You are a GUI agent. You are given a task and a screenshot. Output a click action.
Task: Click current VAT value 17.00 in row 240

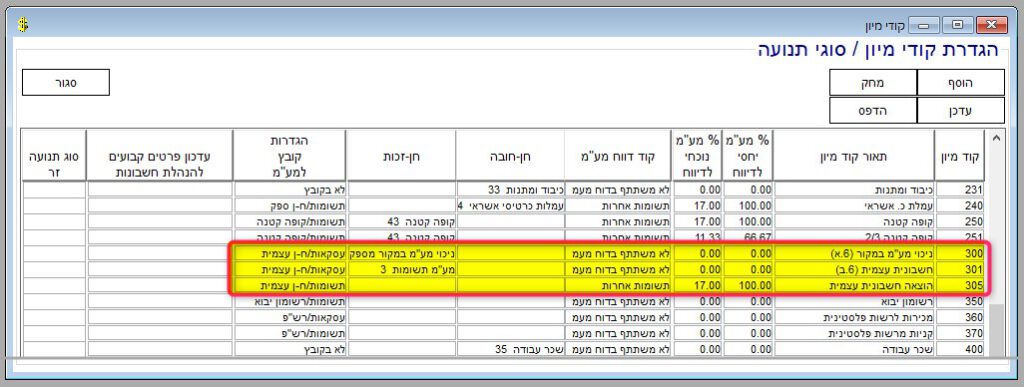click(x=697, y=206)
